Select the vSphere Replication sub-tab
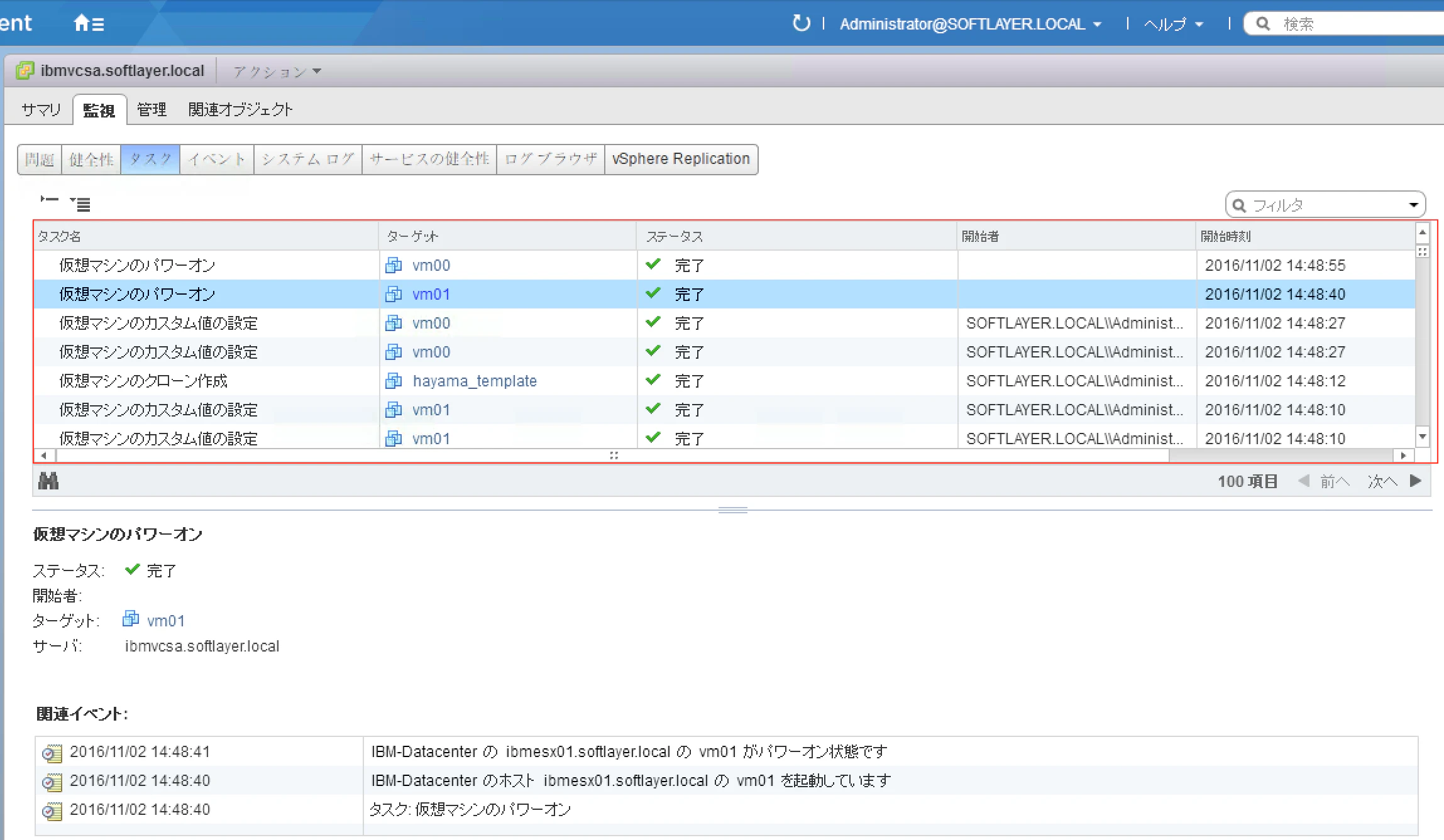 [x=681, y=159]
